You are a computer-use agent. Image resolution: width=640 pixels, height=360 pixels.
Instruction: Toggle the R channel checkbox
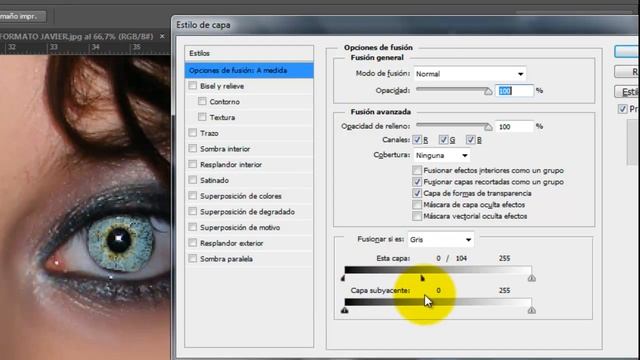tap(417, 140)
